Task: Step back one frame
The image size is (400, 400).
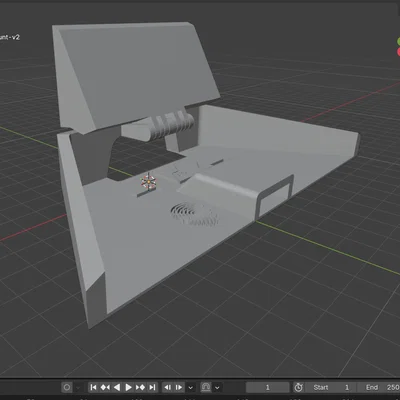Action: pos(168,387)
